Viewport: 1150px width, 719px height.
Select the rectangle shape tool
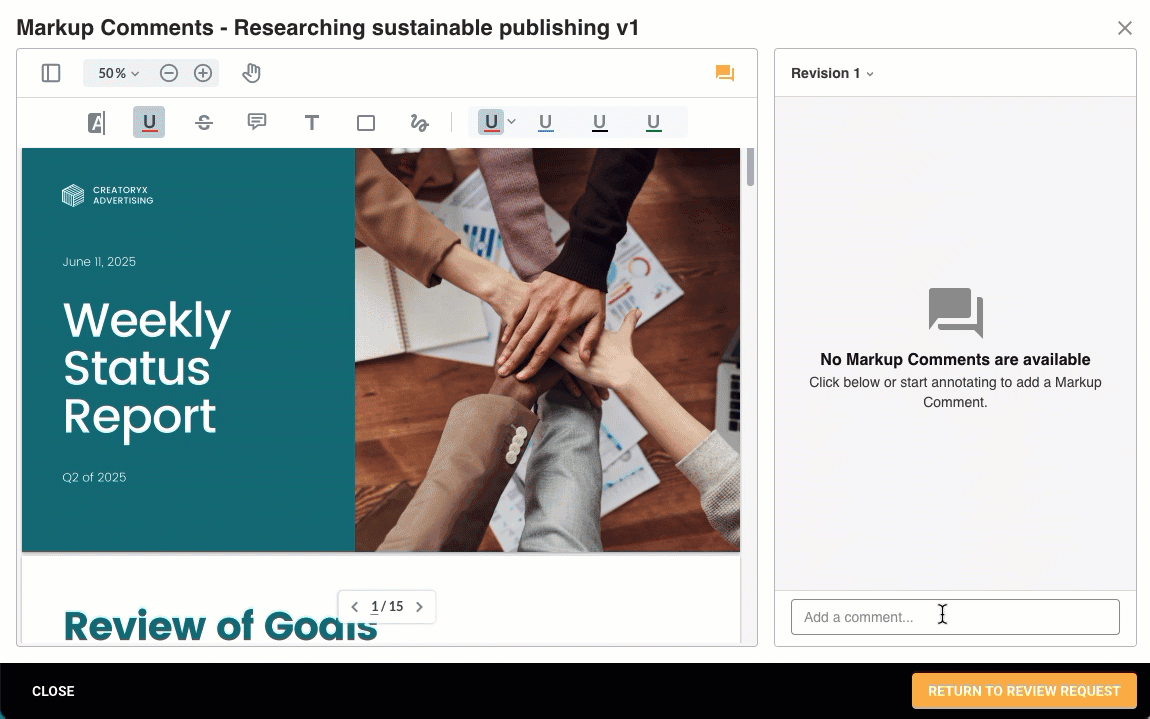tap(366, 123)
